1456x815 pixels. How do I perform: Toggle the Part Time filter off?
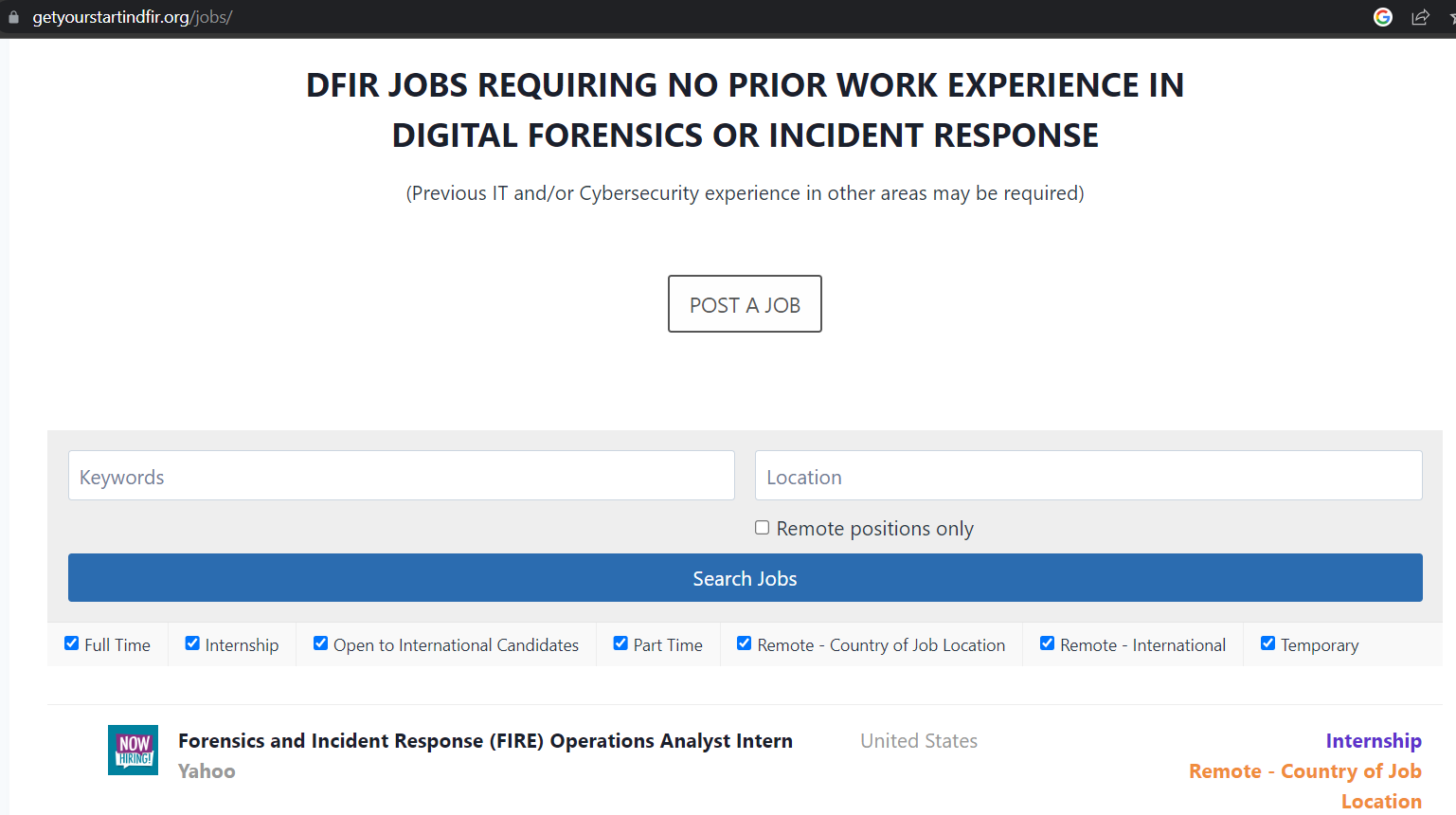pos(620,643)
